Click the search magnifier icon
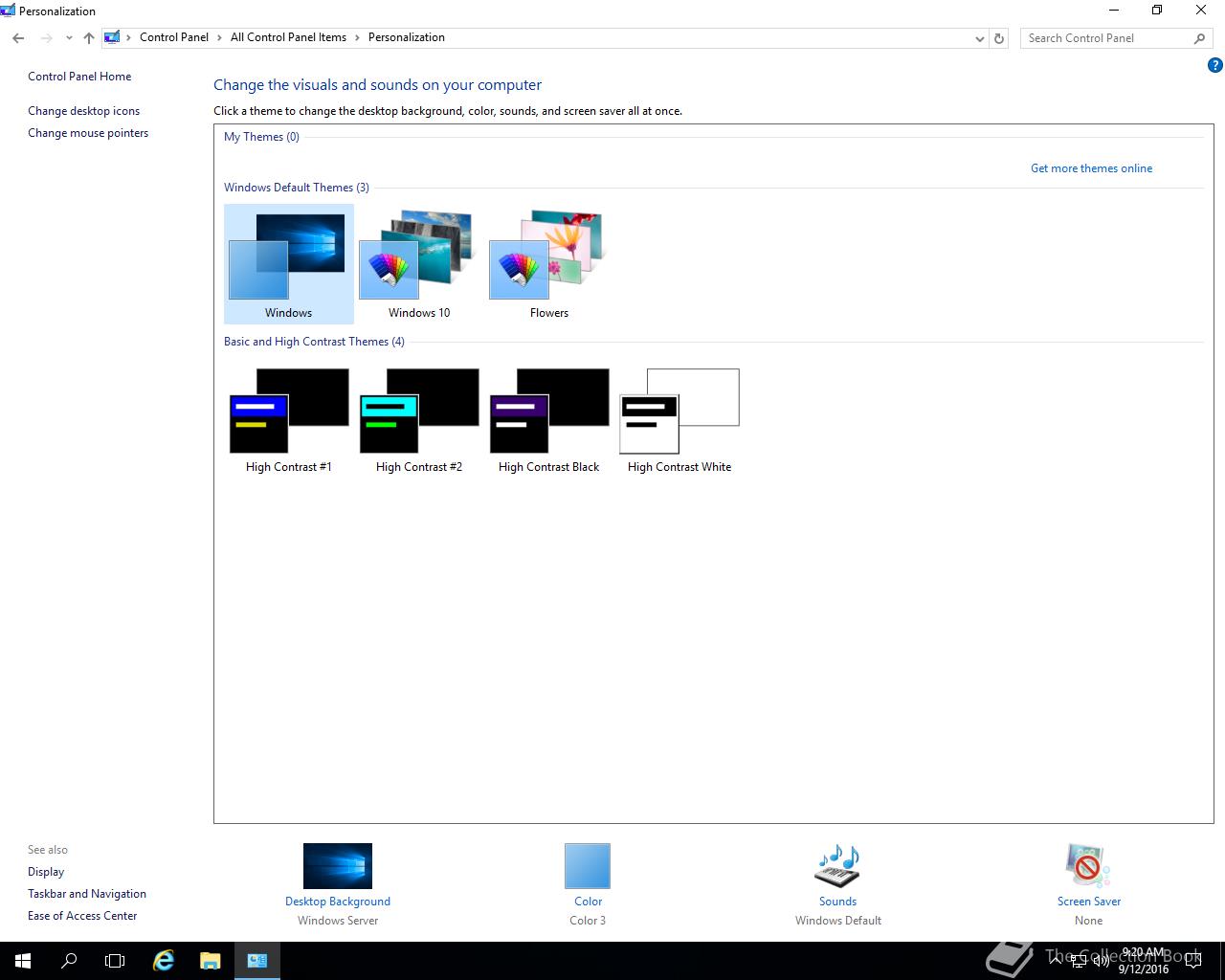This screenshot has width=1225, height=980. point(1199,38)
